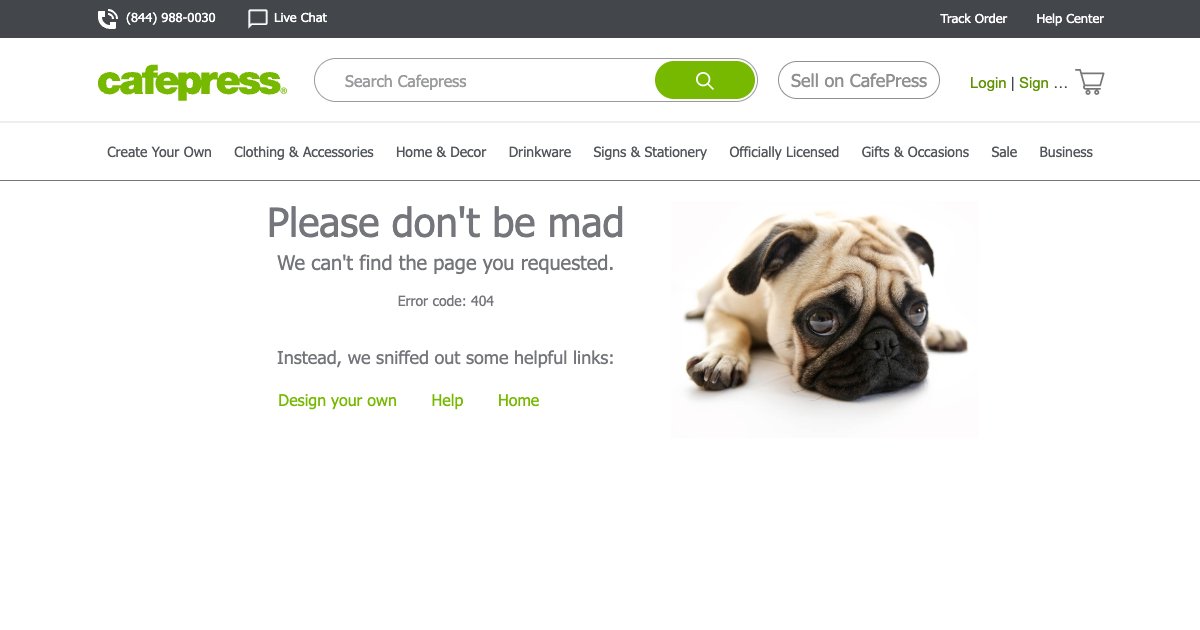Open the Create Your Own menu
Viewport: 1200px width, 630px height.
tap(159, 152)
